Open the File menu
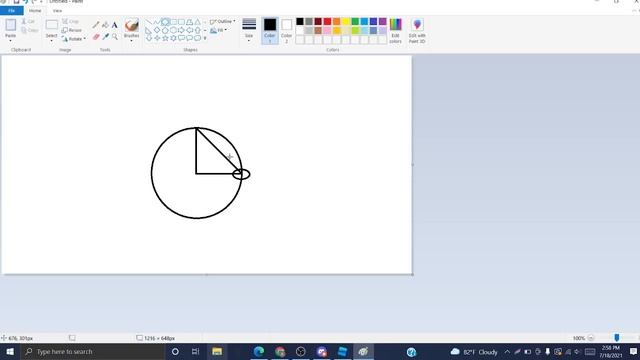The image size is (640, 360). click(x=12, y=11)
